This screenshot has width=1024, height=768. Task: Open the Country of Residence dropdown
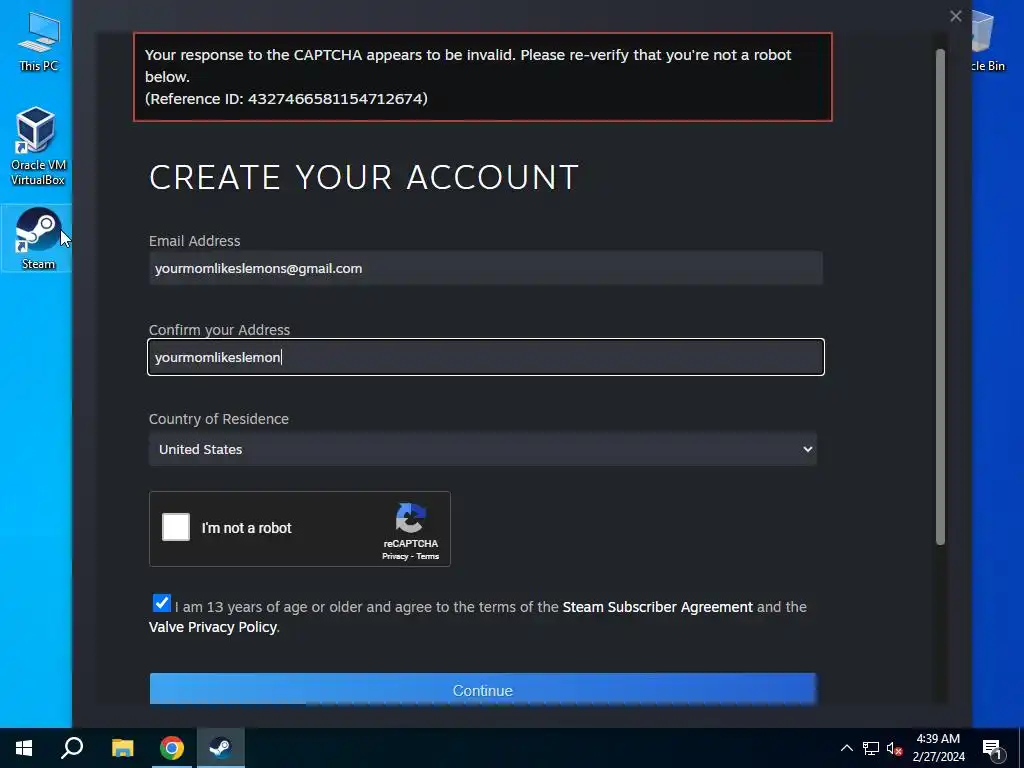pyautogui.click(x=483, y=449)
